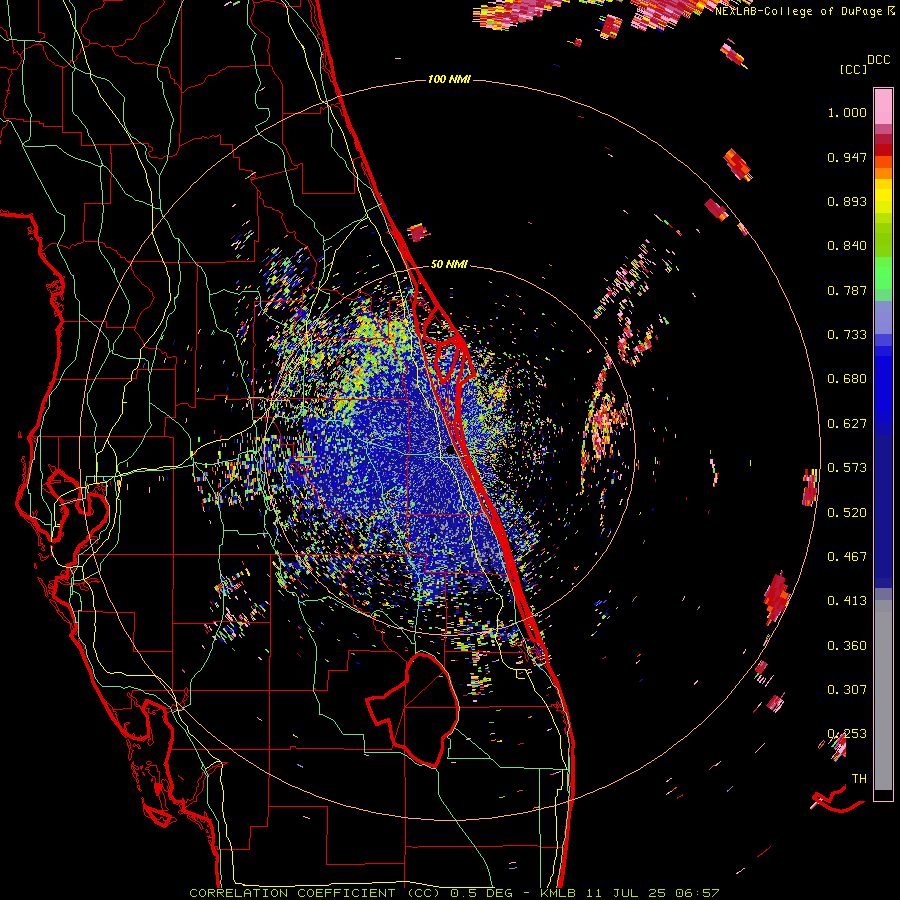Click the 0.360 value on the color scale

(x=847, y=646)
